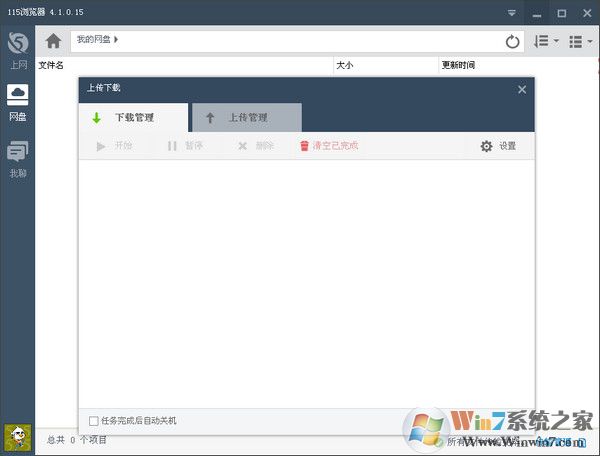The width and height of the screenshot is (600, 456).
Task: Sort by the 更新时间 column header
Action: [x=458, y=65]
